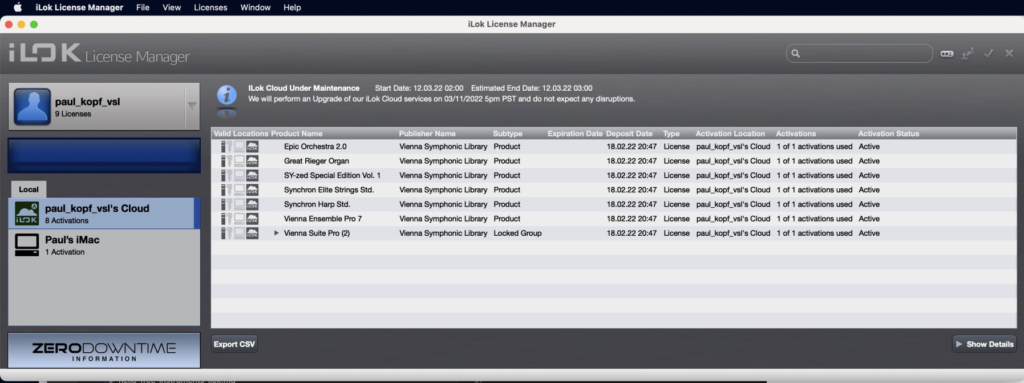1024x383 pixels.
Task: Click the iLok cloud icon in sidebar
Action: pyautogui.click(x=27, y=214)
